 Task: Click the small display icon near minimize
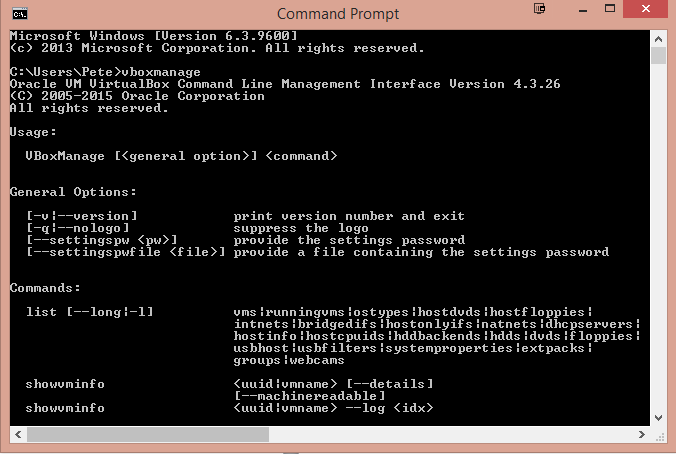pos(539,9)
